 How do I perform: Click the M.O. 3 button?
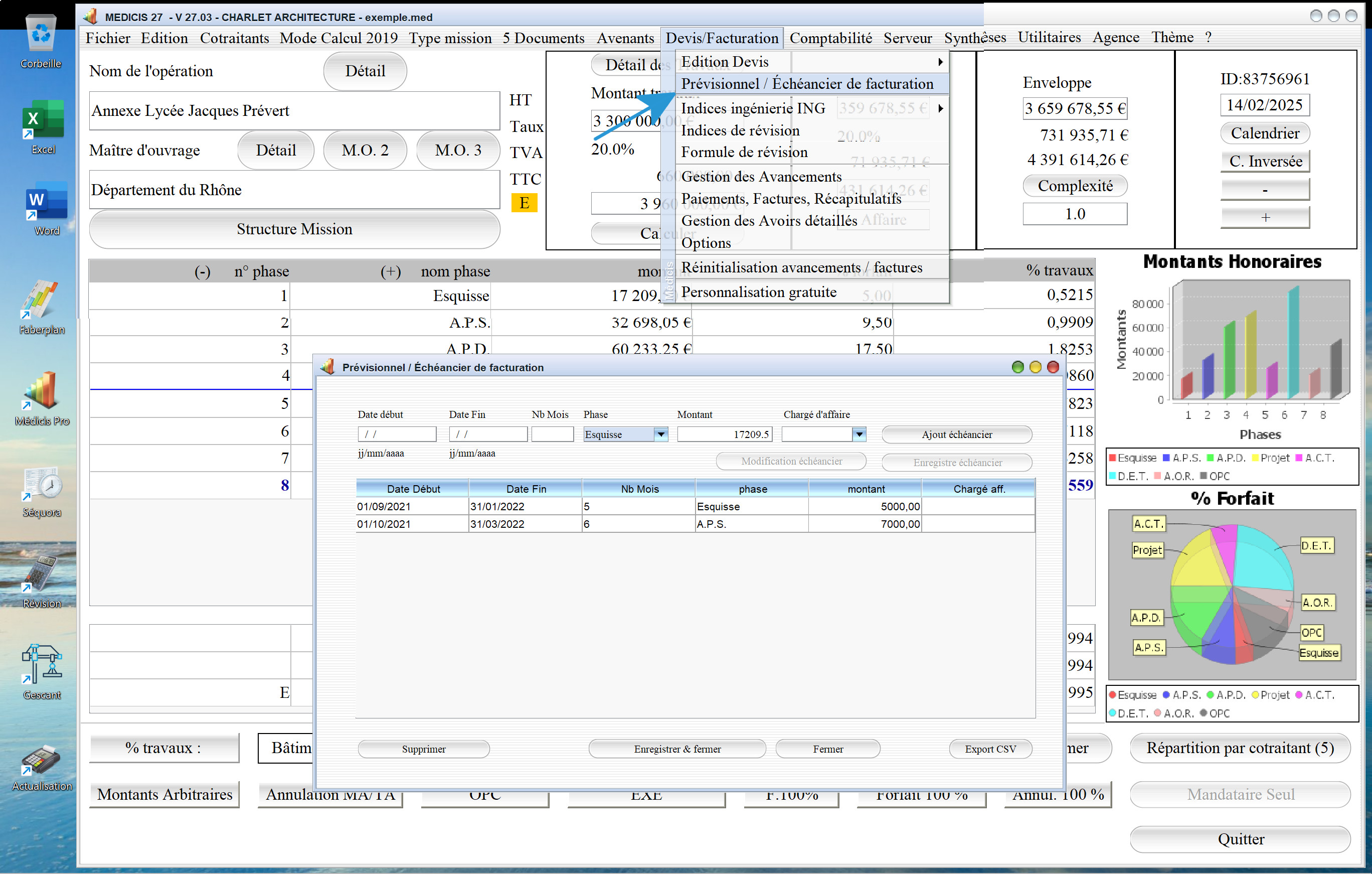click(x=458, y=151)
